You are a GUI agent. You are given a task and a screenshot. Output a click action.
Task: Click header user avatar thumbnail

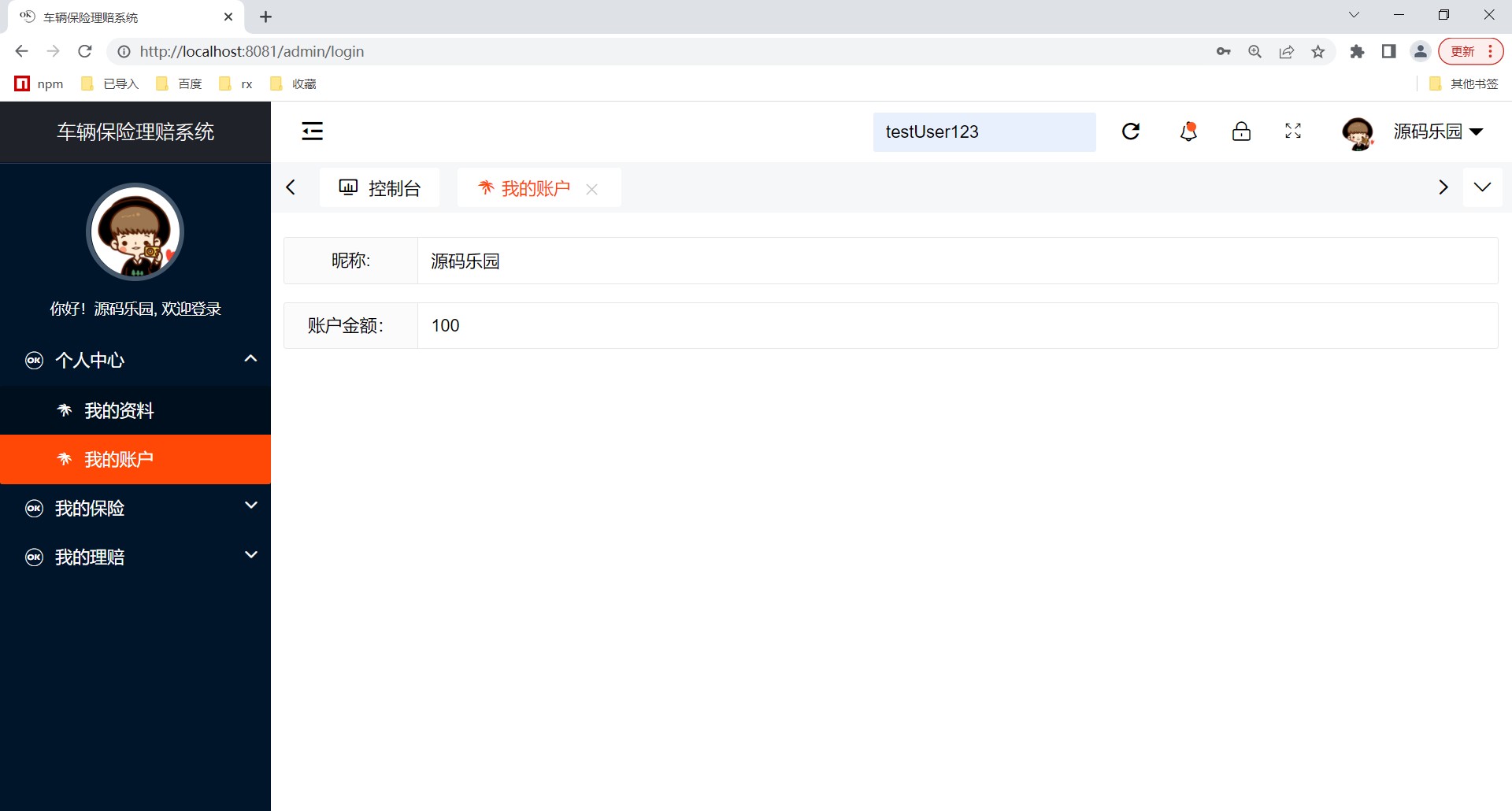(x=1358, y=133)
